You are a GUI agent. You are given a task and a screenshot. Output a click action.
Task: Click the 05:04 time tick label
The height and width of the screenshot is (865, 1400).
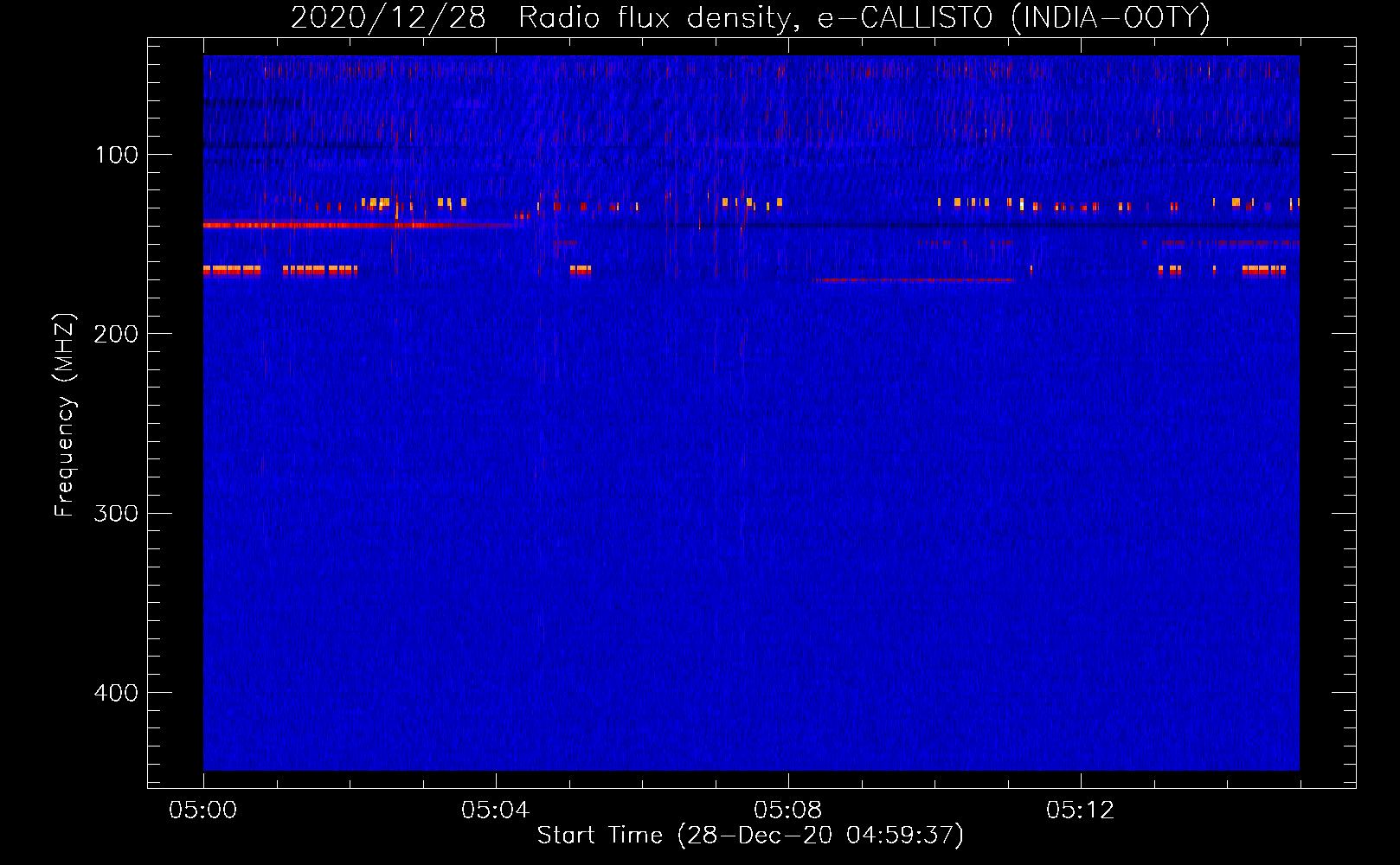[x=495, y=811]
